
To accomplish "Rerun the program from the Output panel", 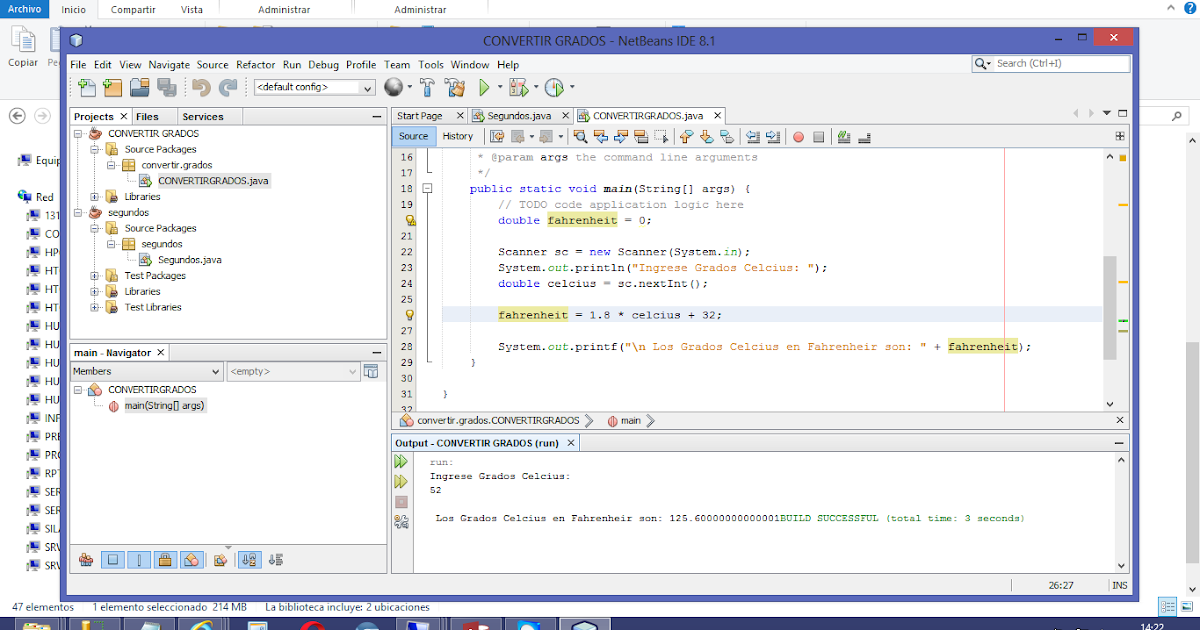I will pos(401,462).
